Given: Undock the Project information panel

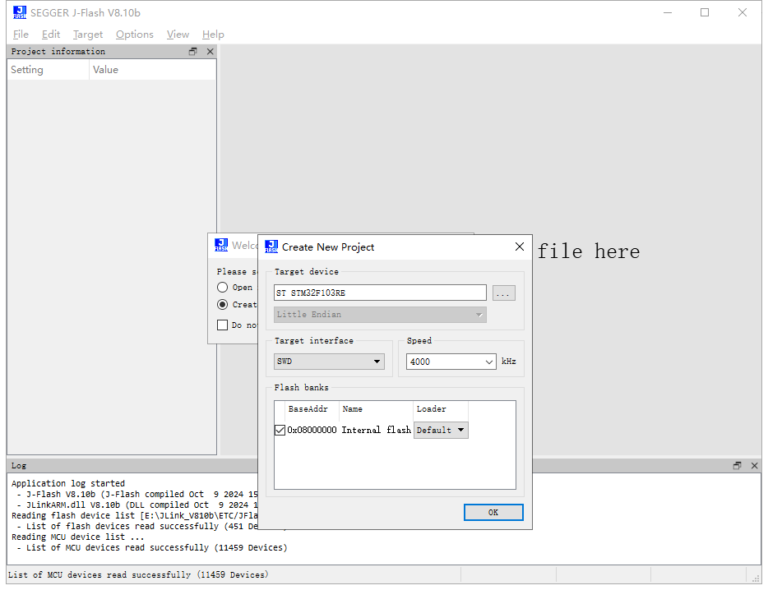Looking at the screenshot, I should tap(193, 52).
